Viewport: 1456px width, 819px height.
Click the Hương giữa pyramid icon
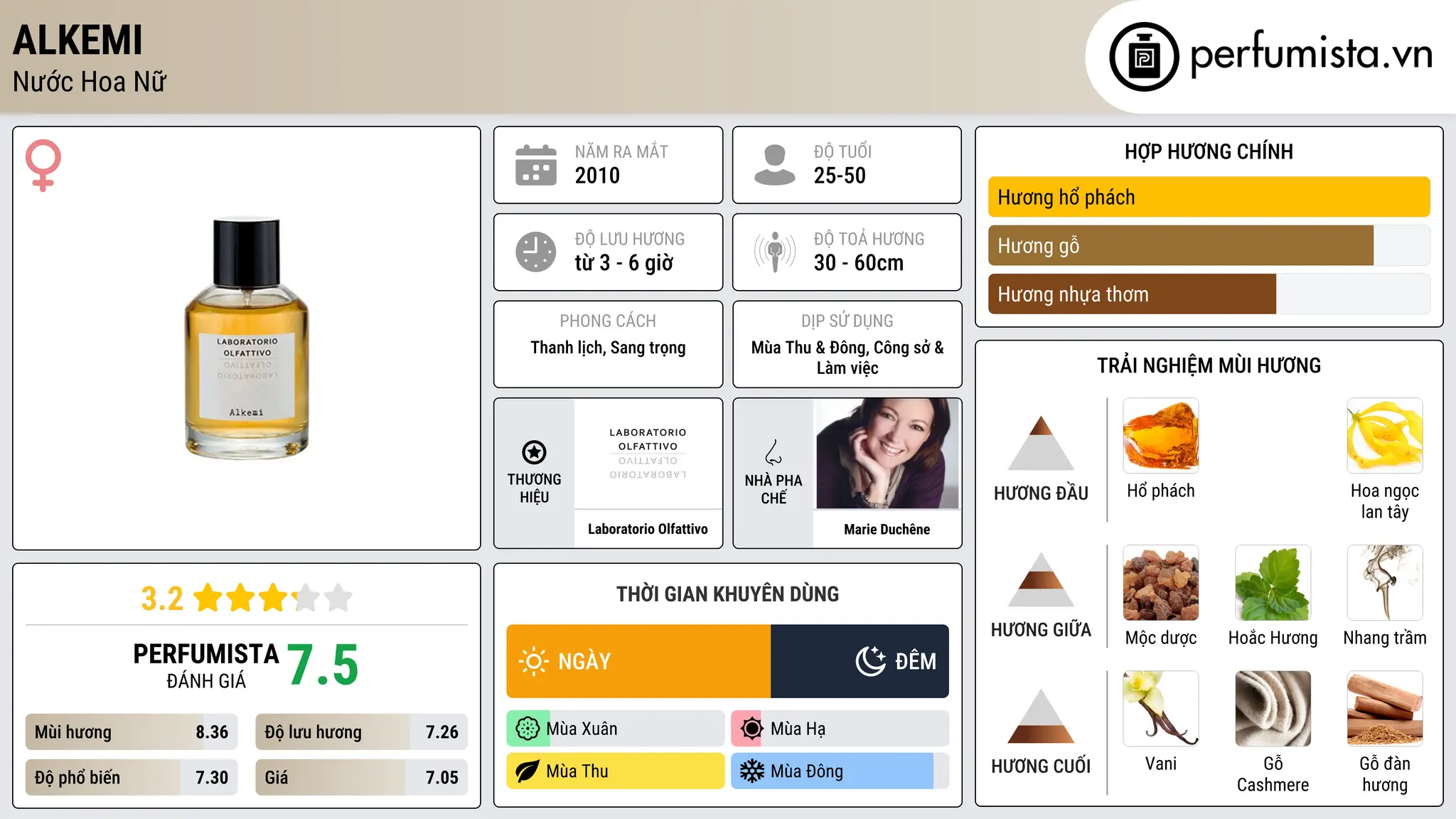pyautogui.click(x=1041, y=579)
